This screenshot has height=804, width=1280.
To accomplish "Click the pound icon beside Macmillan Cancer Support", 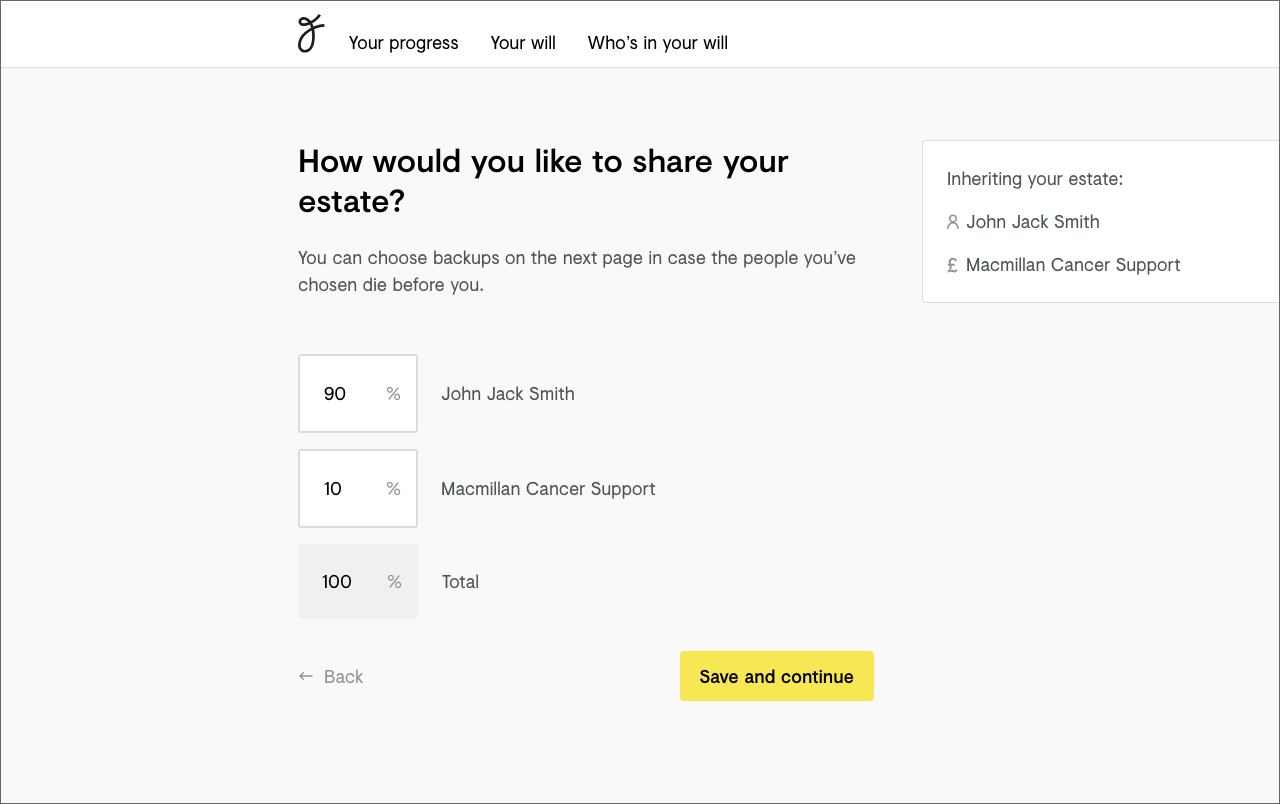I will (953, 265).
